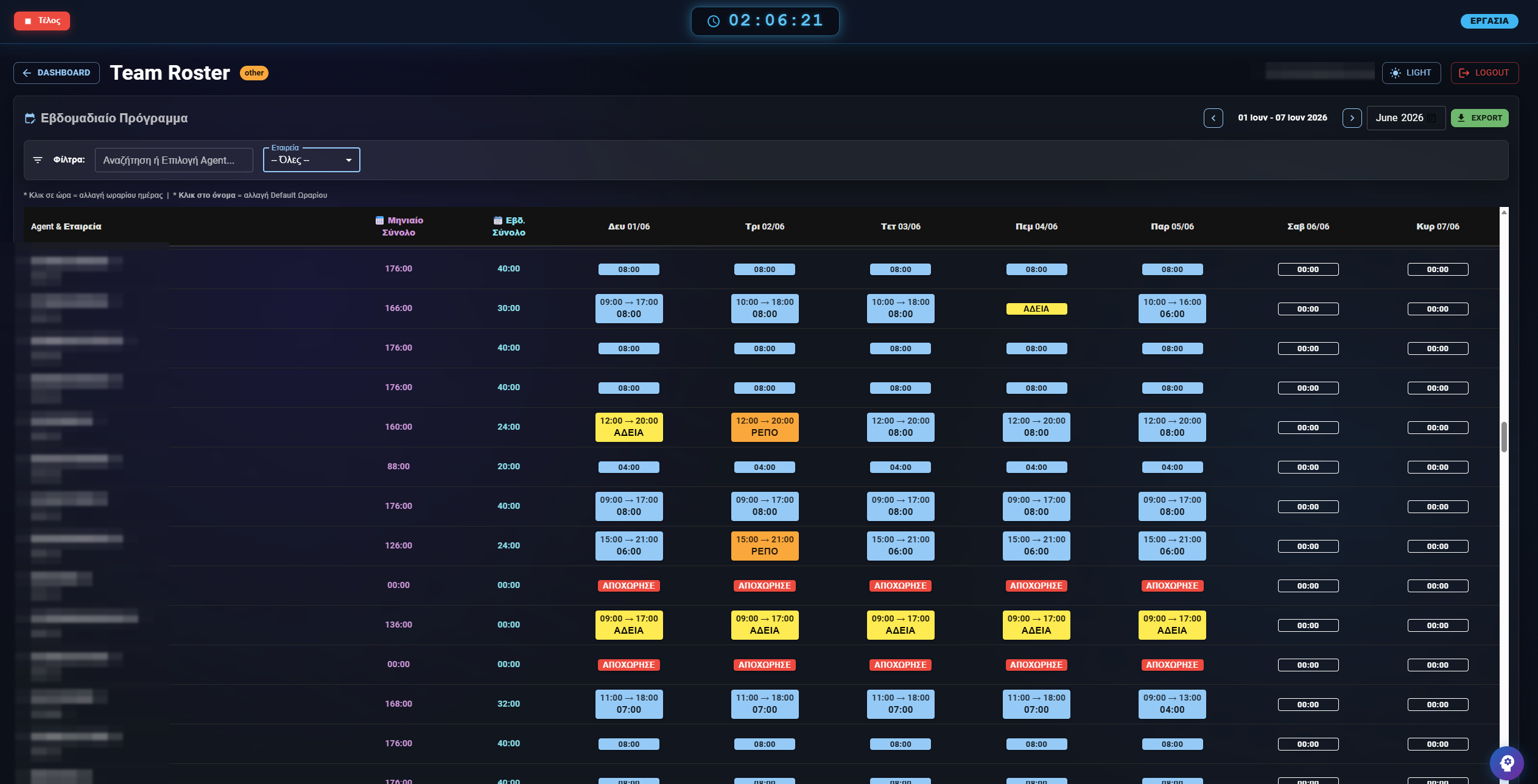Open the Saturday 00:00 cell in the 166:00 row
Image resolution: width=1538 pixels, height=784 pixels.
coord(1308,309)
